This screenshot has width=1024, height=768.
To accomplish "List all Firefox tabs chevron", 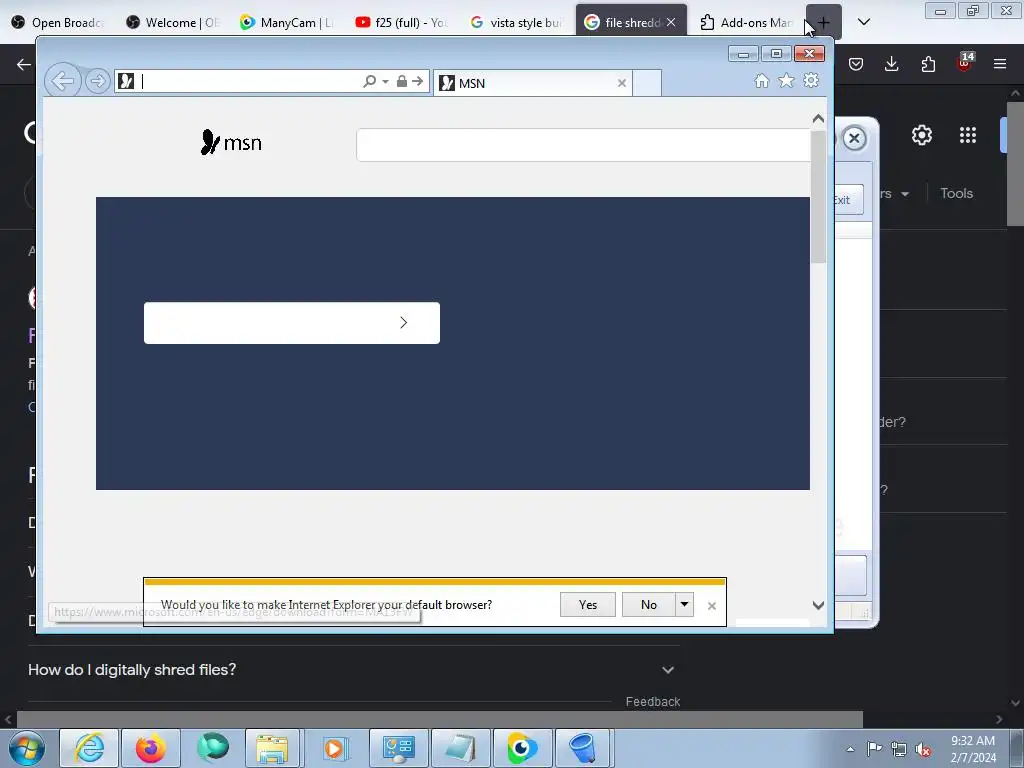I will 864,22.
